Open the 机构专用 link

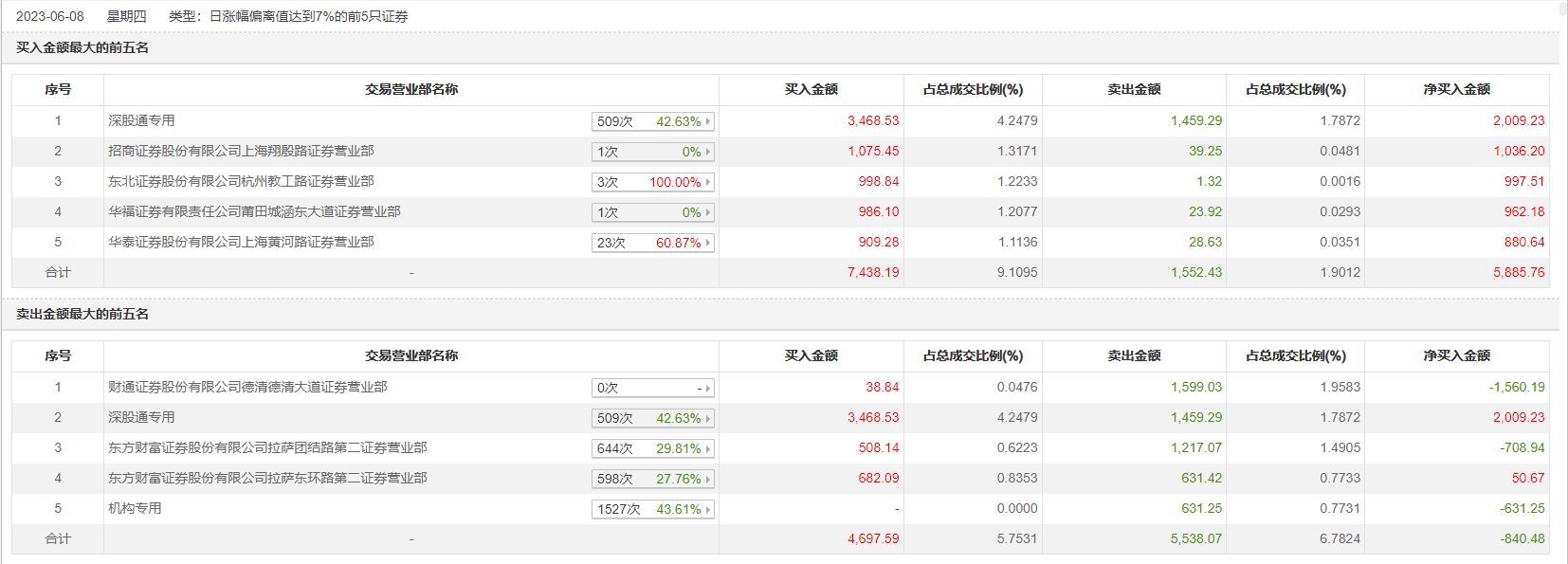[135, 508]
